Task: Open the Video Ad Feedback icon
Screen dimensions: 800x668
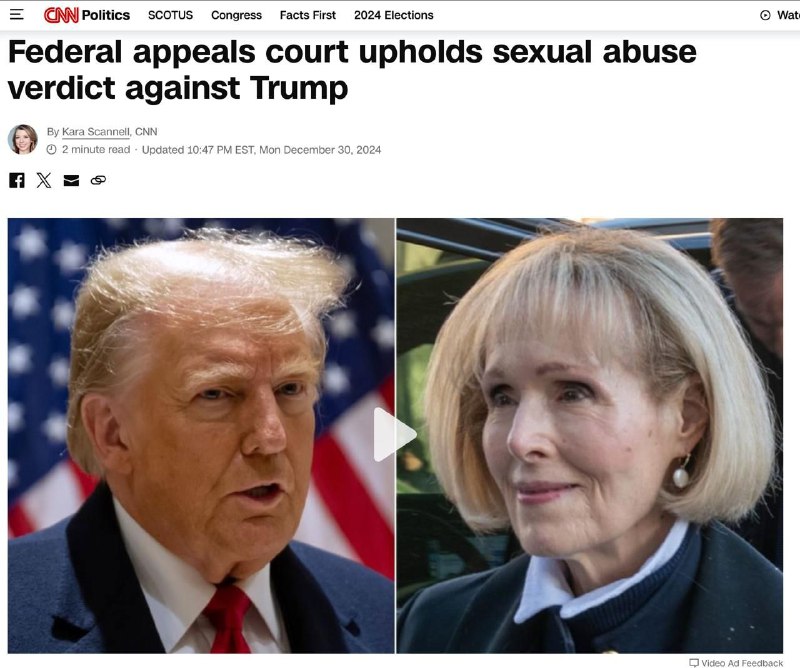Action: tap(694, 663)
